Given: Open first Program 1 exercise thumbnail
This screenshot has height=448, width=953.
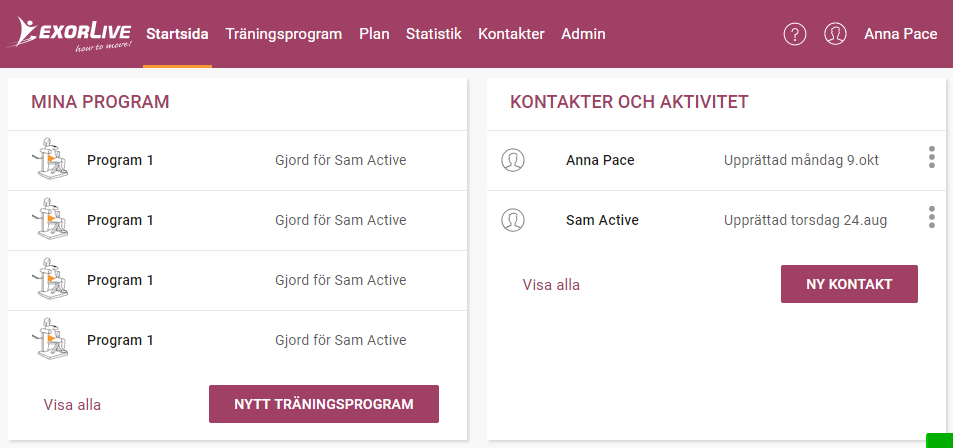Looking at the screenshot, I should 49,158.
